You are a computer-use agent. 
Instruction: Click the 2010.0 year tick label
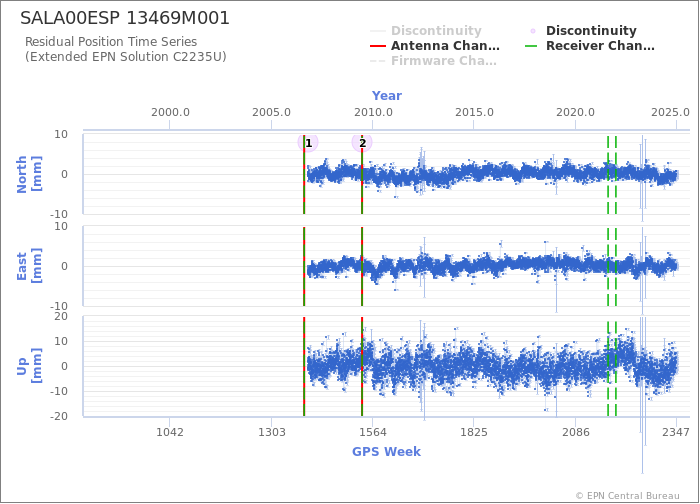(x=373, y=112)
